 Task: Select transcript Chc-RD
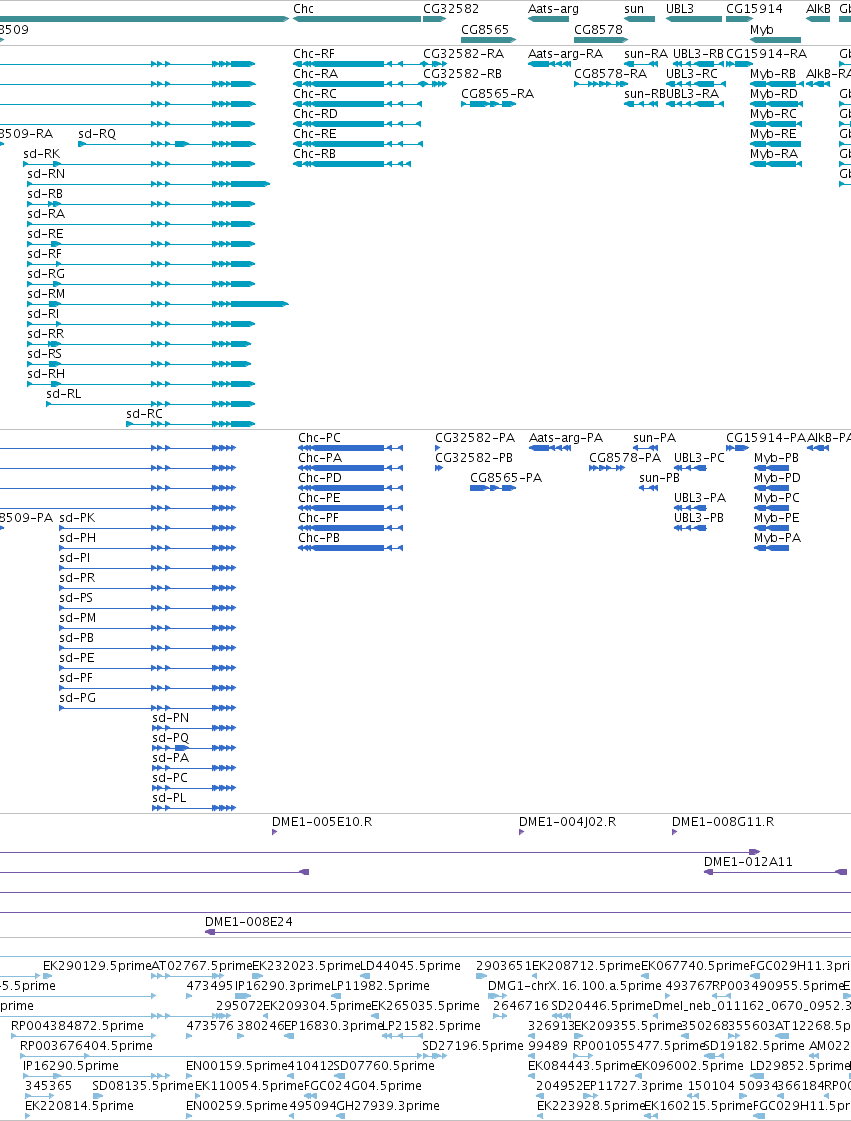[358, 124]
